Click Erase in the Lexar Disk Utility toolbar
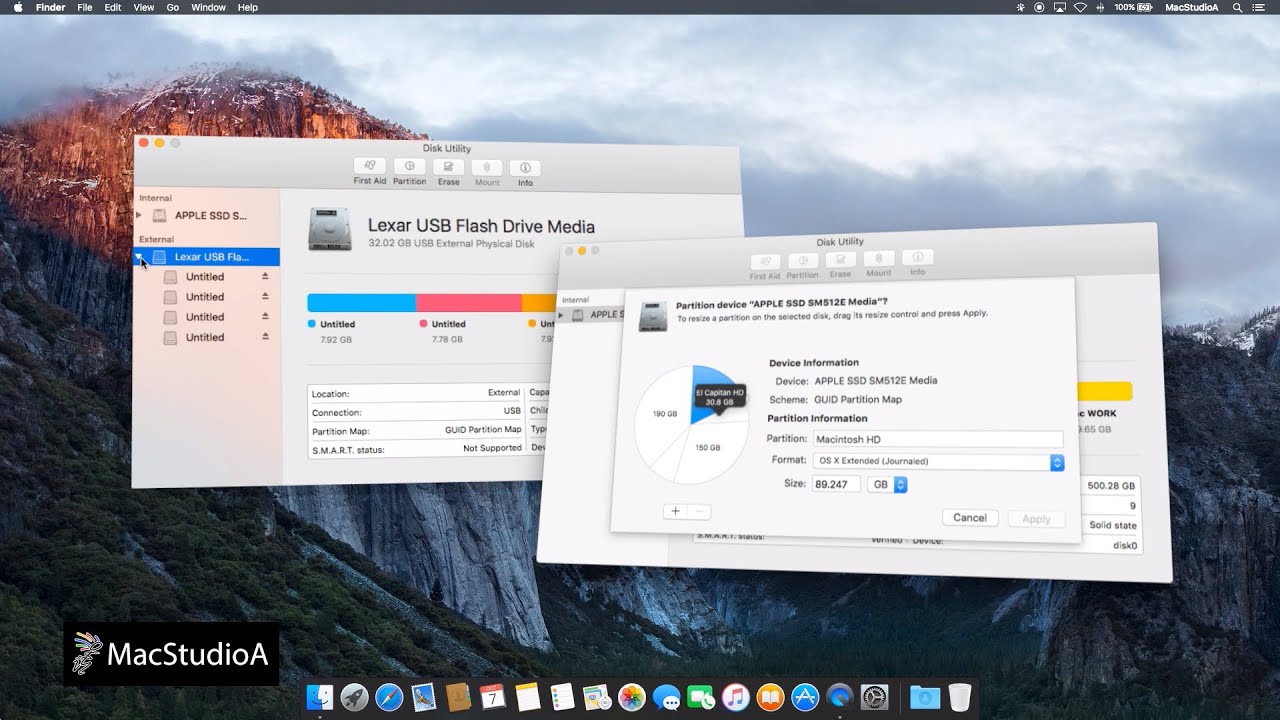This screenshot has height=720, width=1280. coord(449,172)
